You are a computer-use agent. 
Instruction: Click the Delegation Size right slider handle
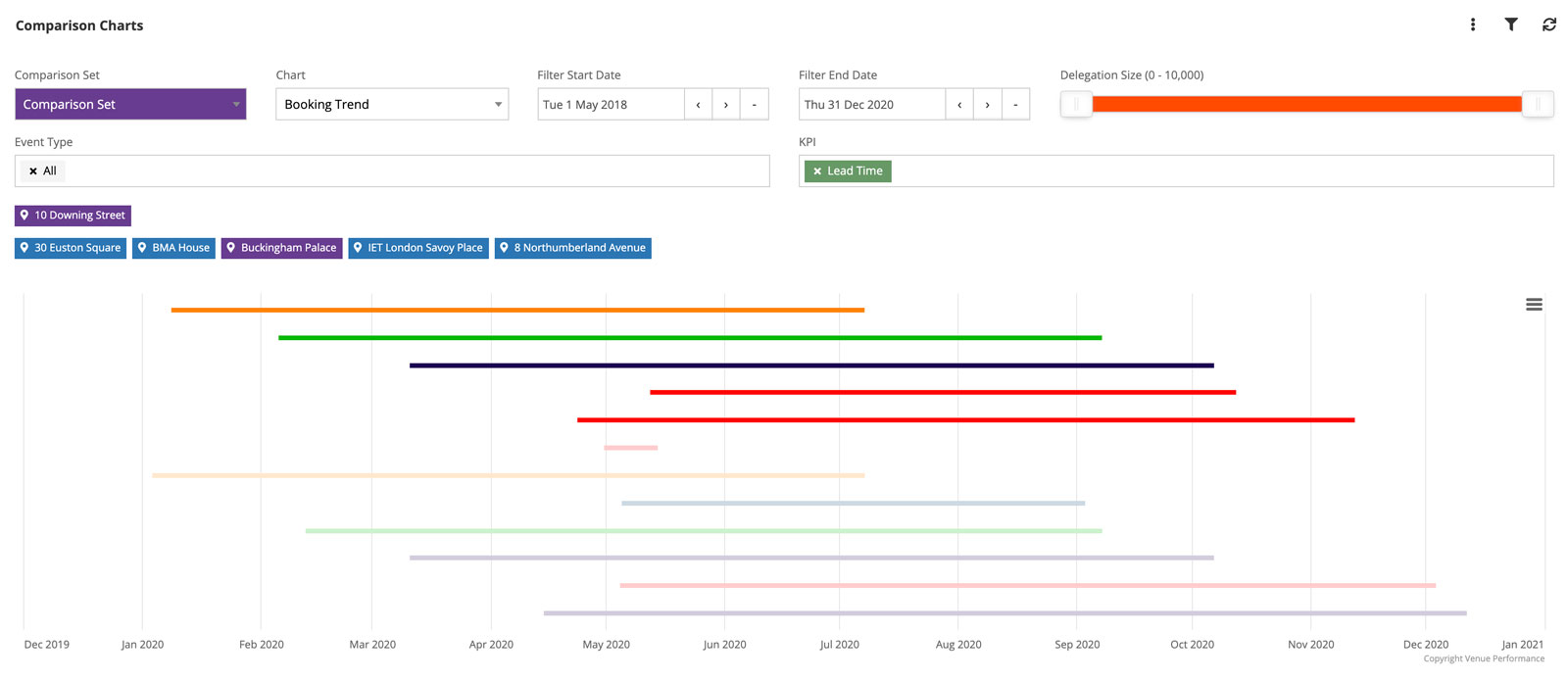1538,105
